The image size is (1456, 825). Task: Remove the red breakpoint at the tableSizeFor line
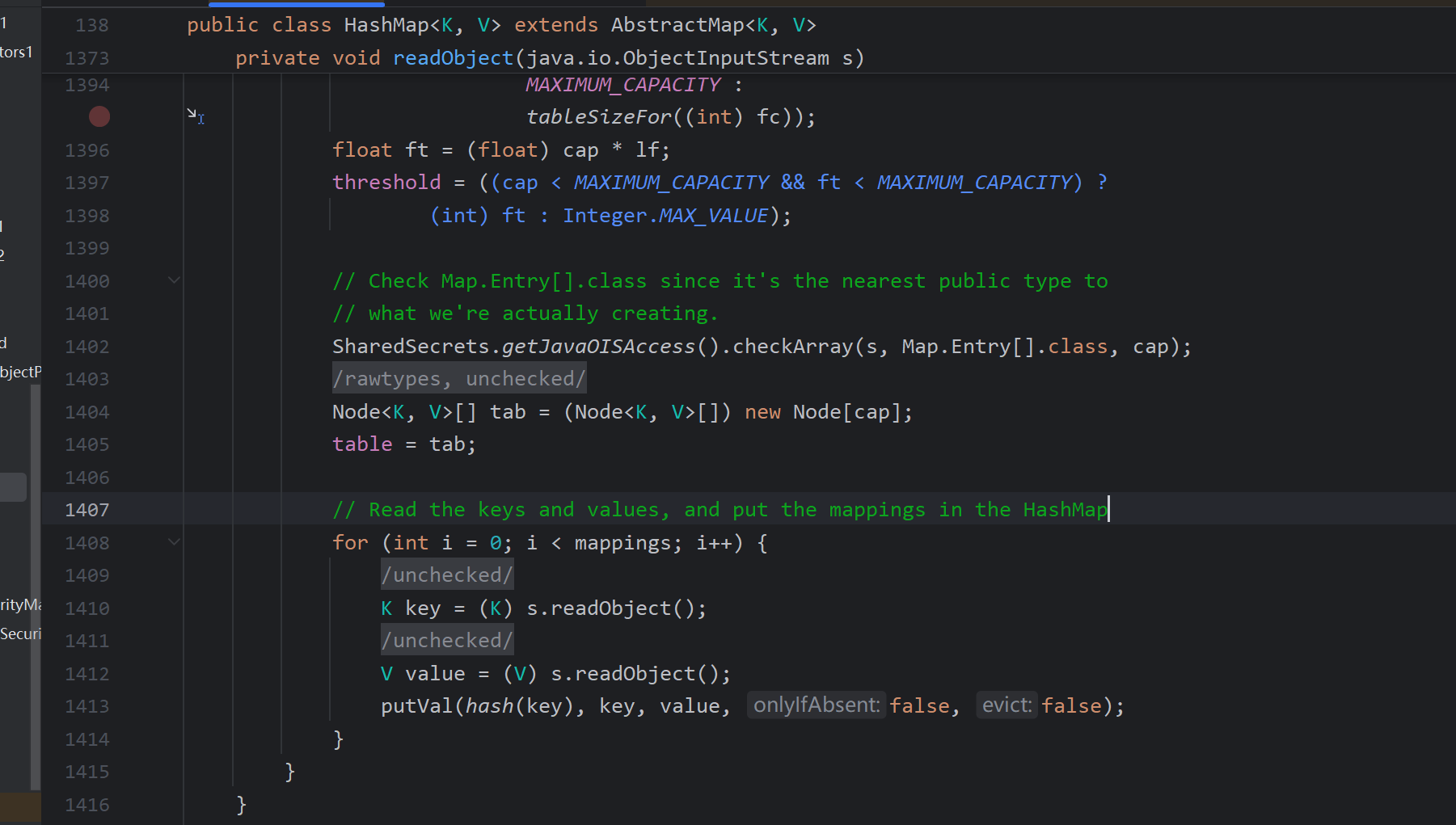[99, 117]
